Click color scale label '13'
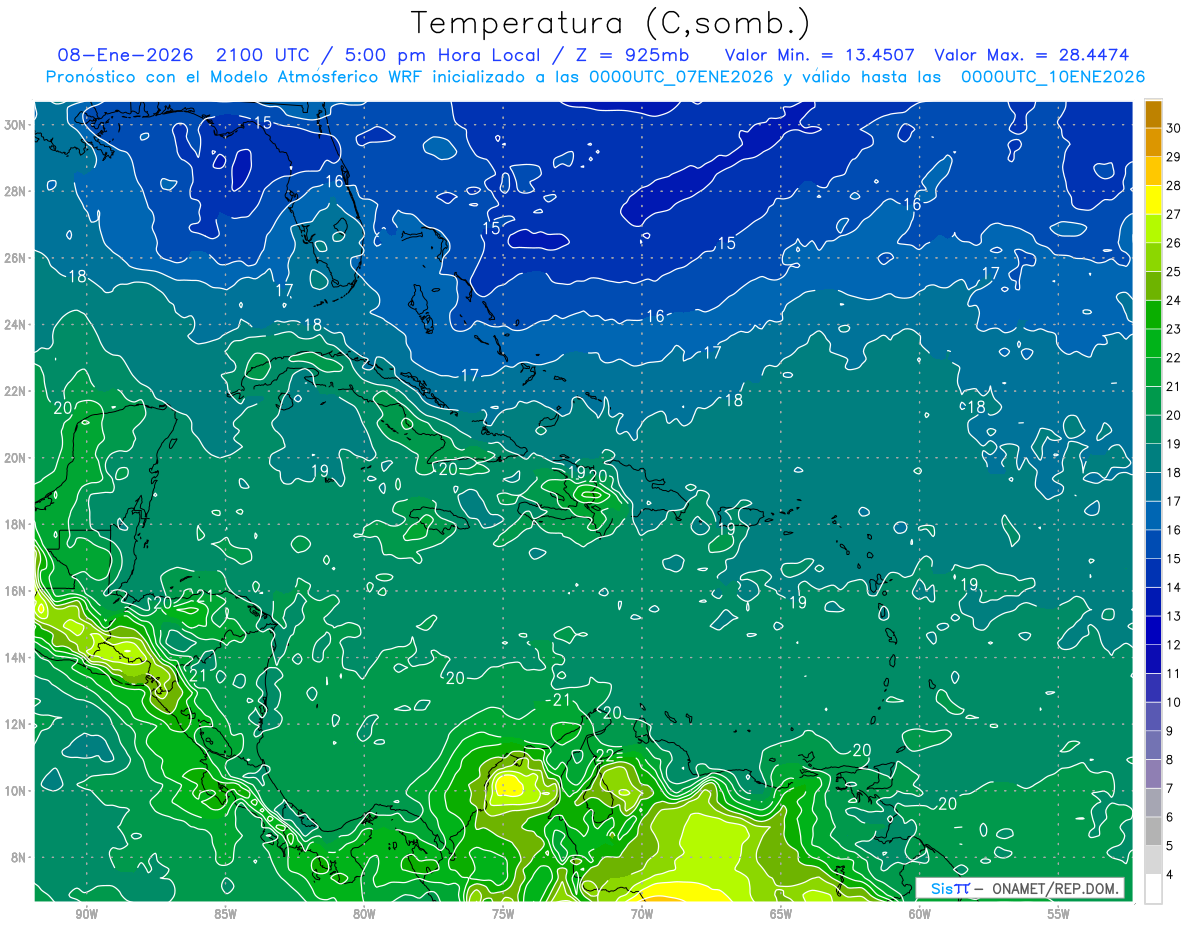1200x927 pixels. pyautogui.click(x=1174, y=616)
